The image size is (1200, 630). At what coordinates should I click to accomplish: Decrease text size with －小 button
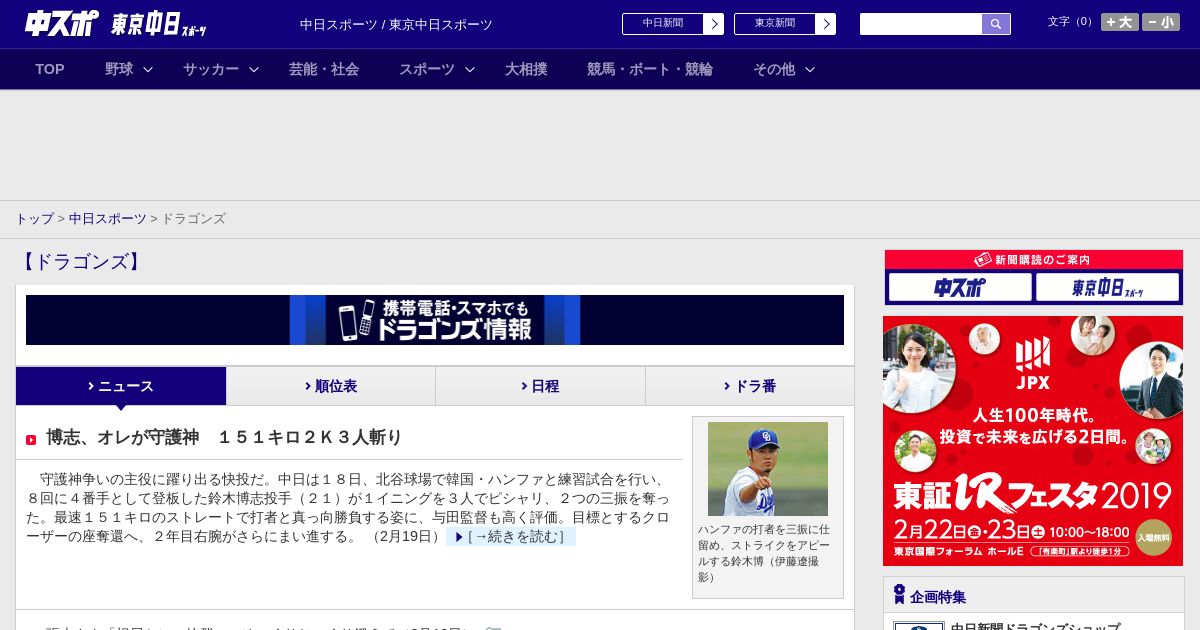click(1161, 22)
